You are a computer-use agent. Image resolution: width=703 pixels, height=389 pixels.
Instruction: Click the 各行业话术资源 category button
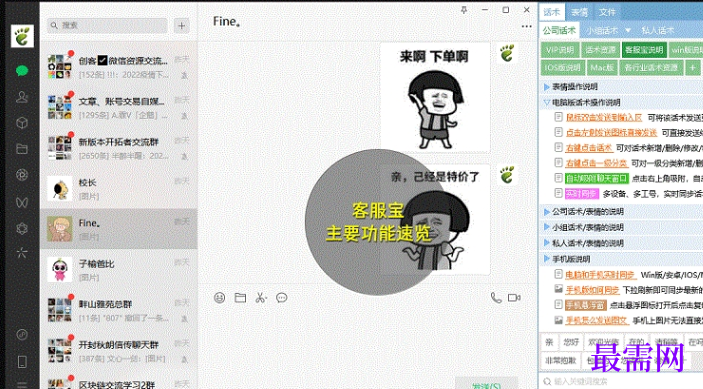651,68
